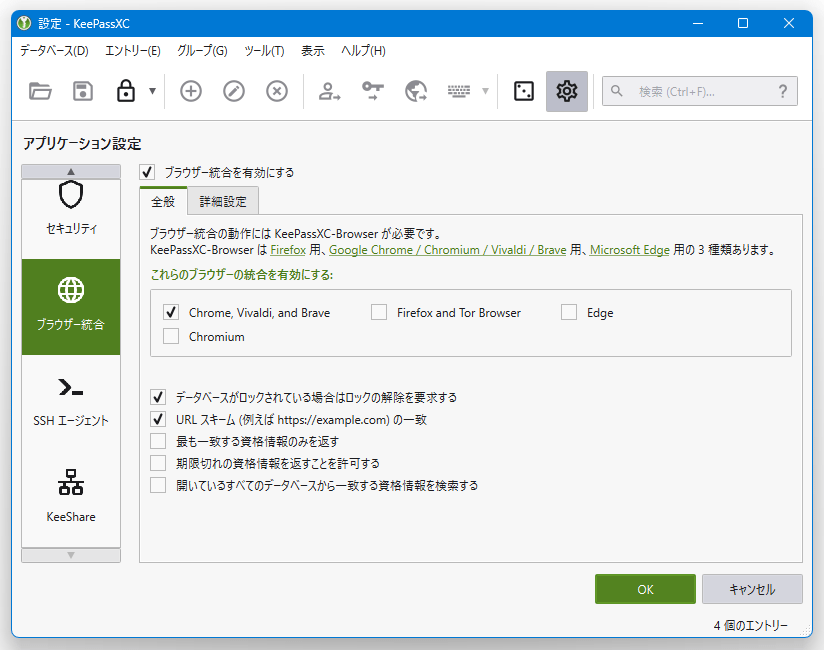
Task: Confirm settings with OK button
Action: coord(645,589)
